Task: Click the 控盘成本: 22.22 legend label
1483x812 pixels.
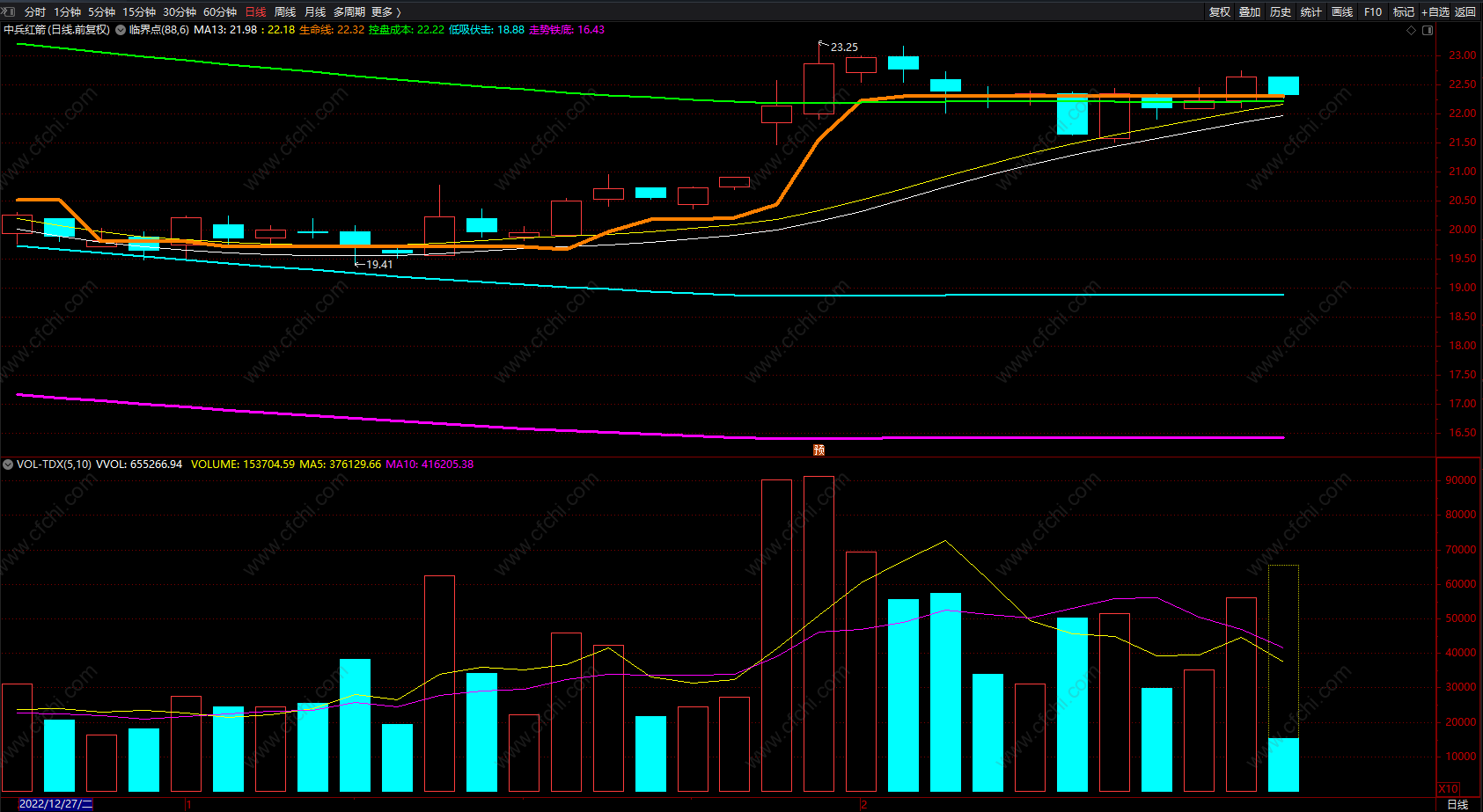Action: [x=407, y=30]
